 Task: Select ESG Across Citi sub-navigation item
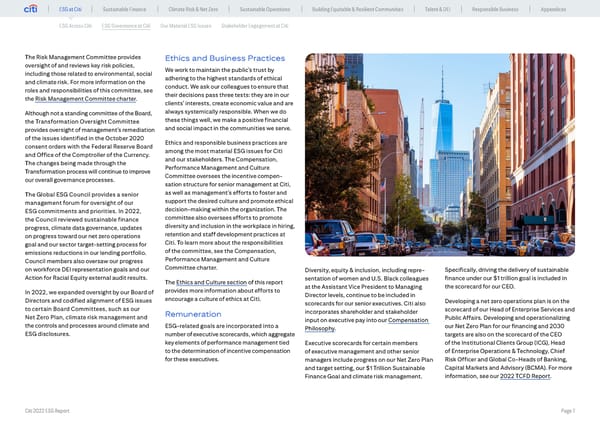click(x=75, y=25)
